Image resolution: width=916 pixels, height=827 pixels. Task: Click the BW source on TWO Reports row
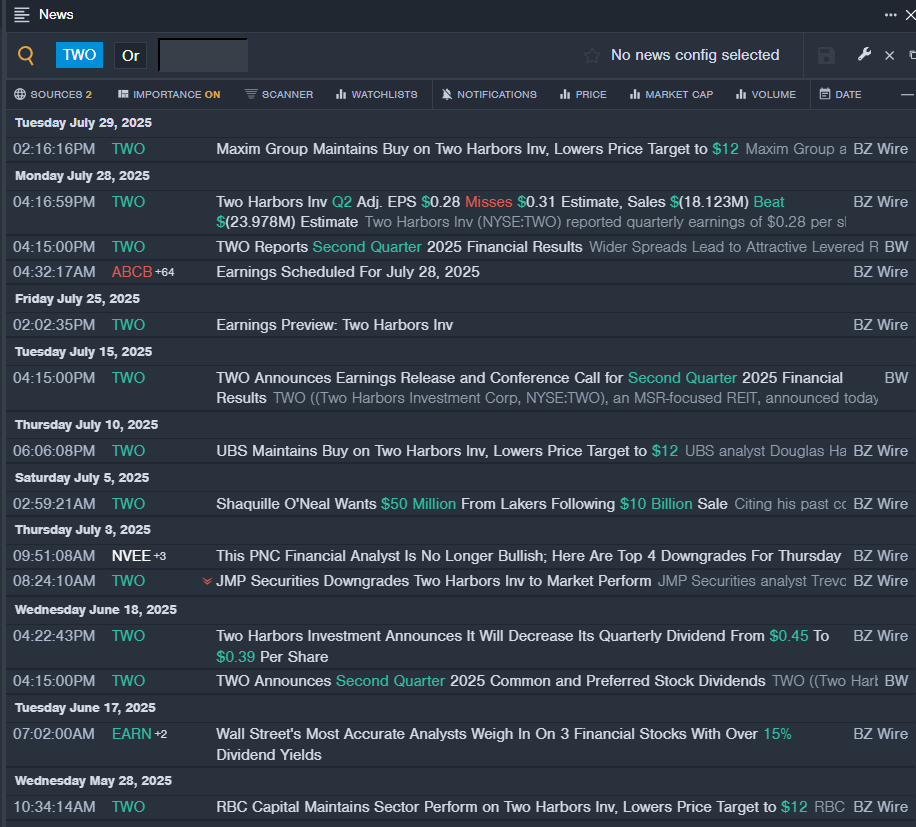[x=896, y=247]
